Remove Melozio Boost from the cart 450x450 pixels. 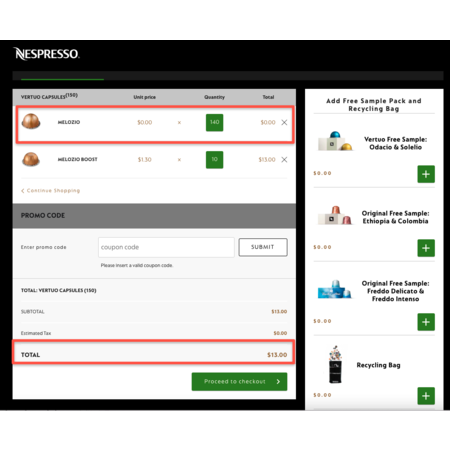click(284, 160)
